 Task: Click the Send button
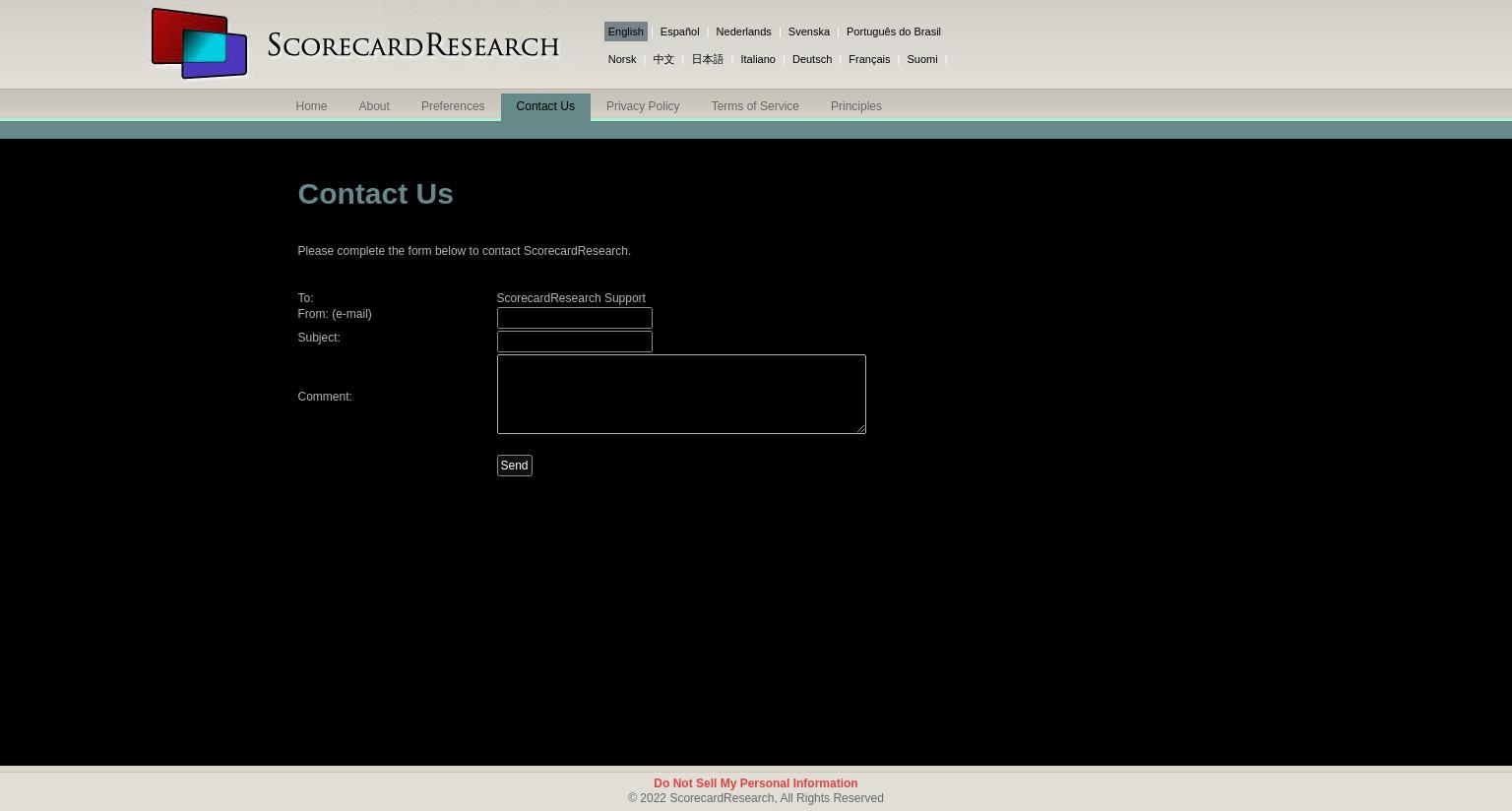click(514, 466)
